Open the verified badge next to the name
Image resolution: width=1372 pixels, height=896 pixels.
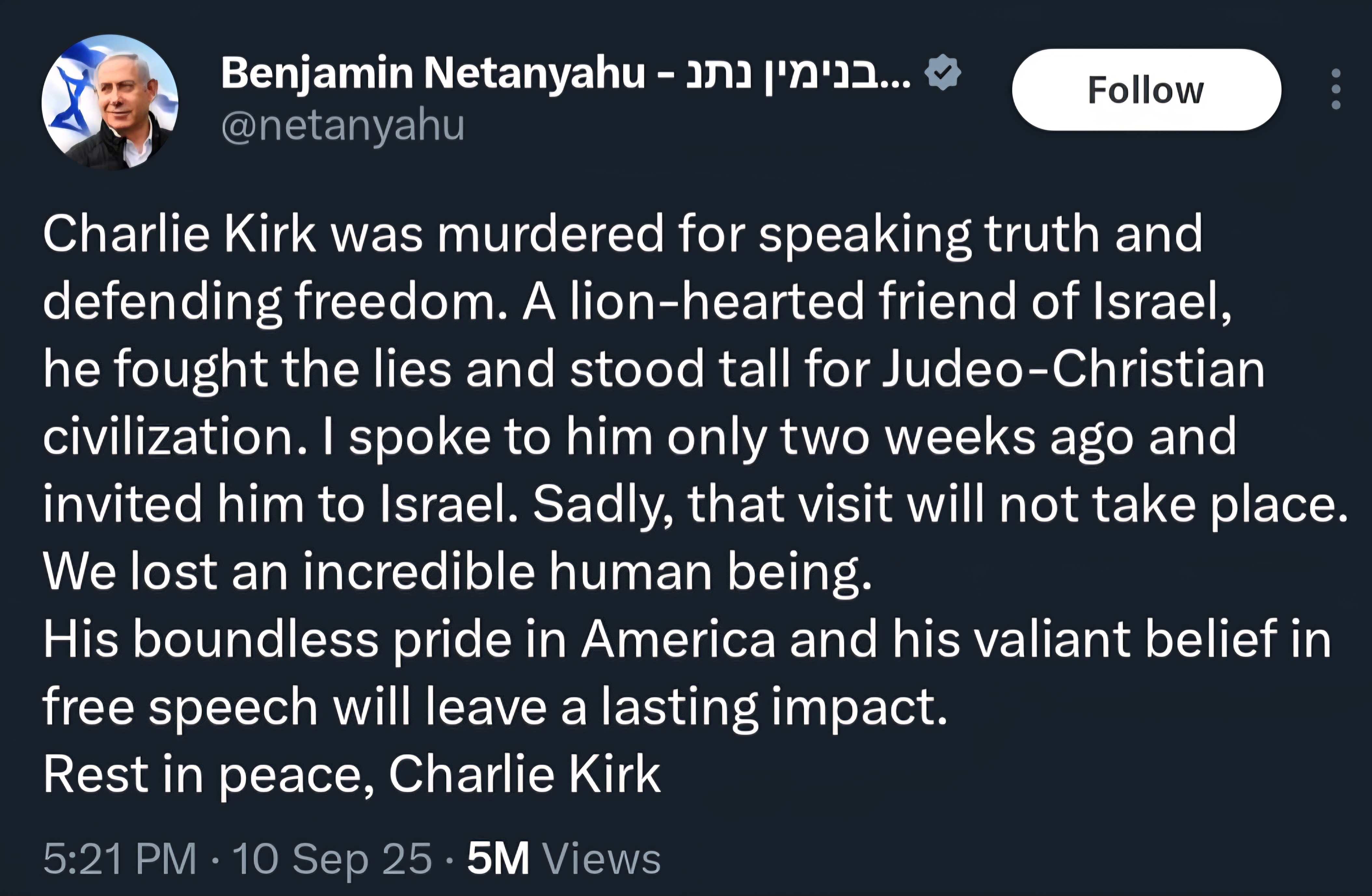coord(943,72)
